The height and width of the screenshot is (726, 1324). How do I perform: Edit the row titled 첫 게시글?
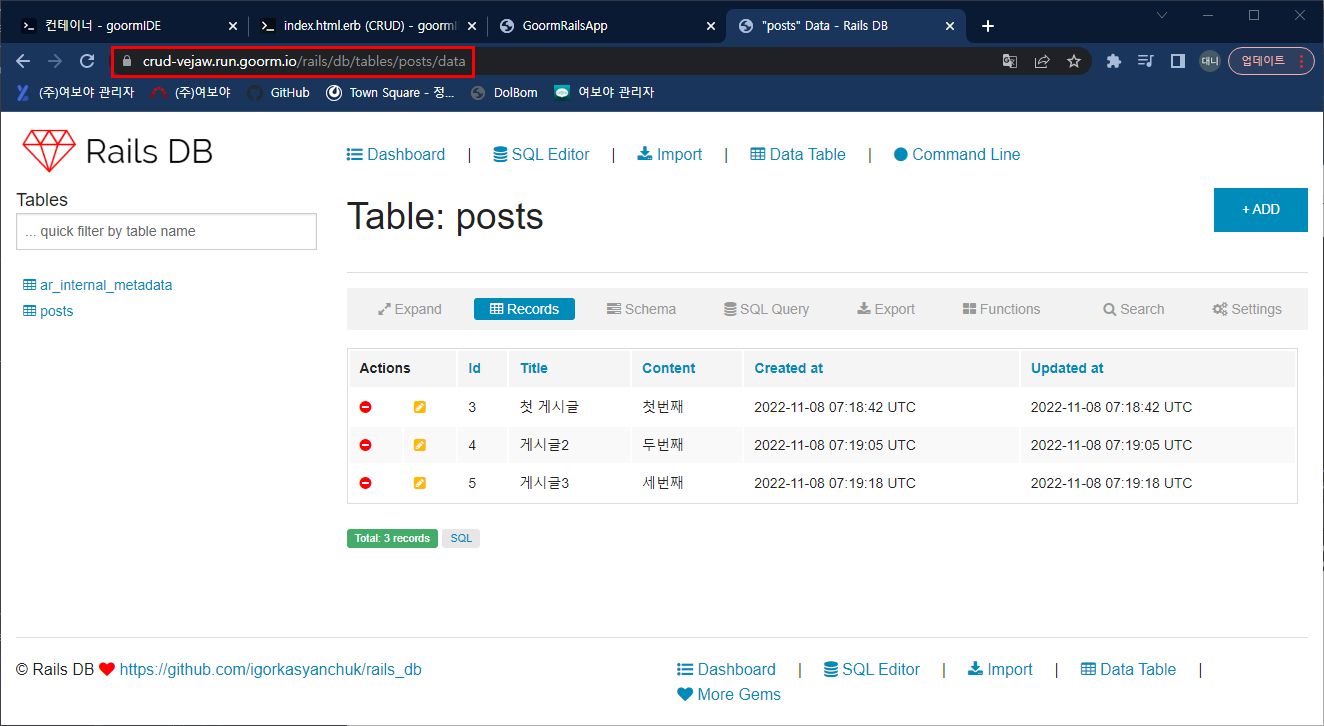[x=420, y=407]
